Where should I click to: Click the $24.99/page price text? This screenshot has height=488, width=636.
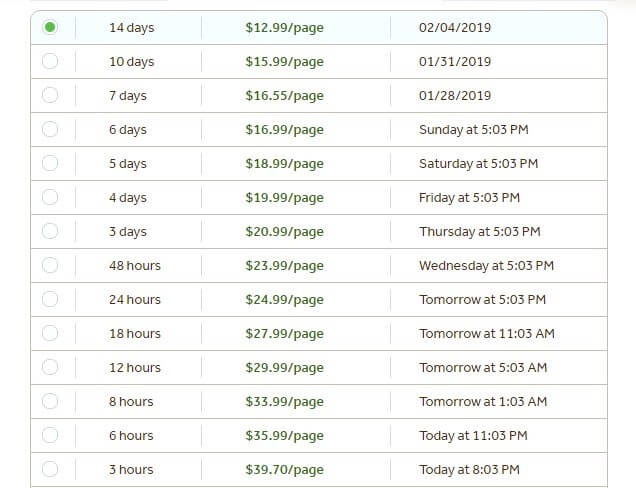(x=284, y=300)
